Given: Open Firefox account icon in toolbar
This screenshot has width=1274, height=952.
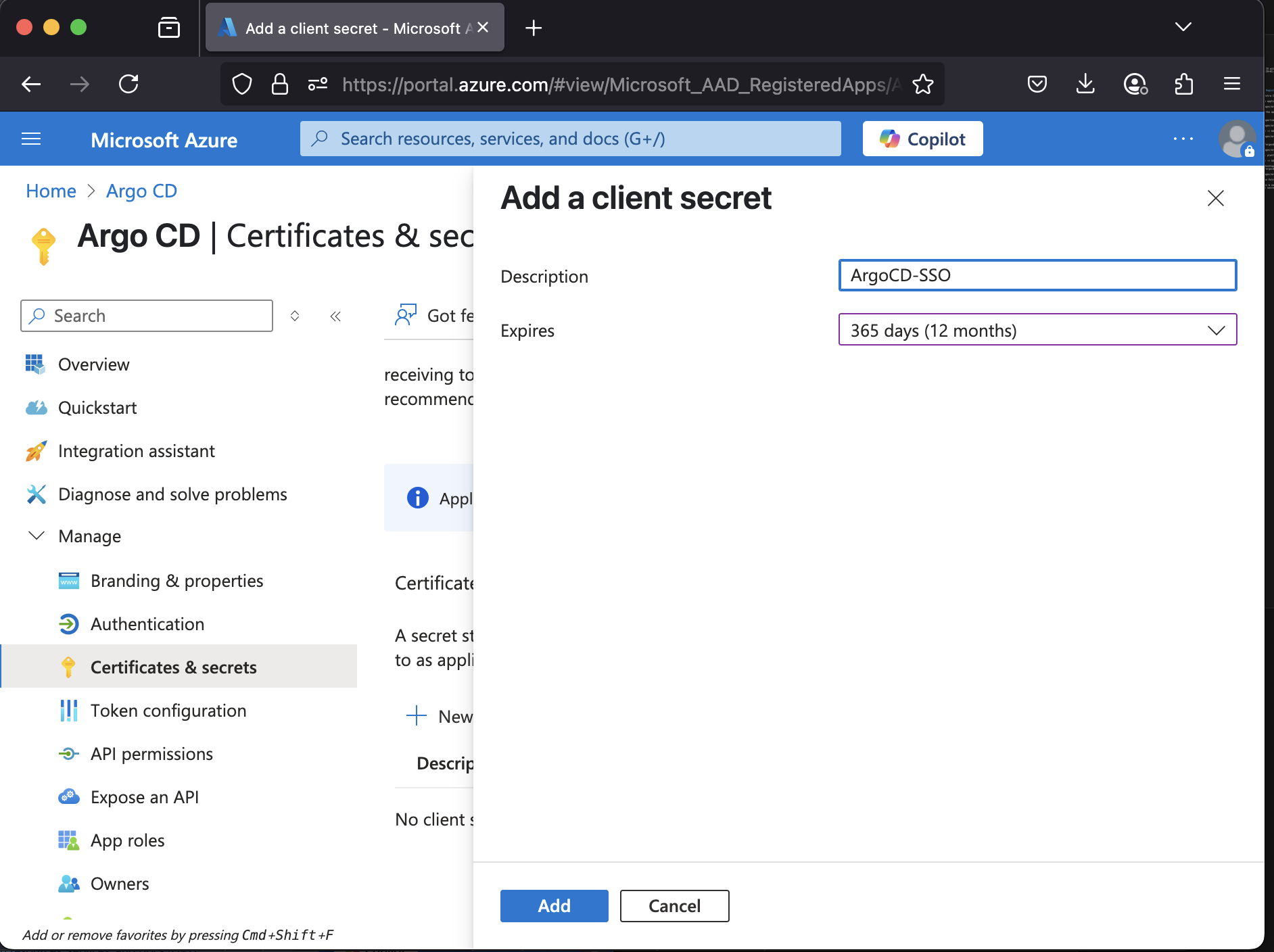Looking at the screenshot, I should tap(1135, 84).
